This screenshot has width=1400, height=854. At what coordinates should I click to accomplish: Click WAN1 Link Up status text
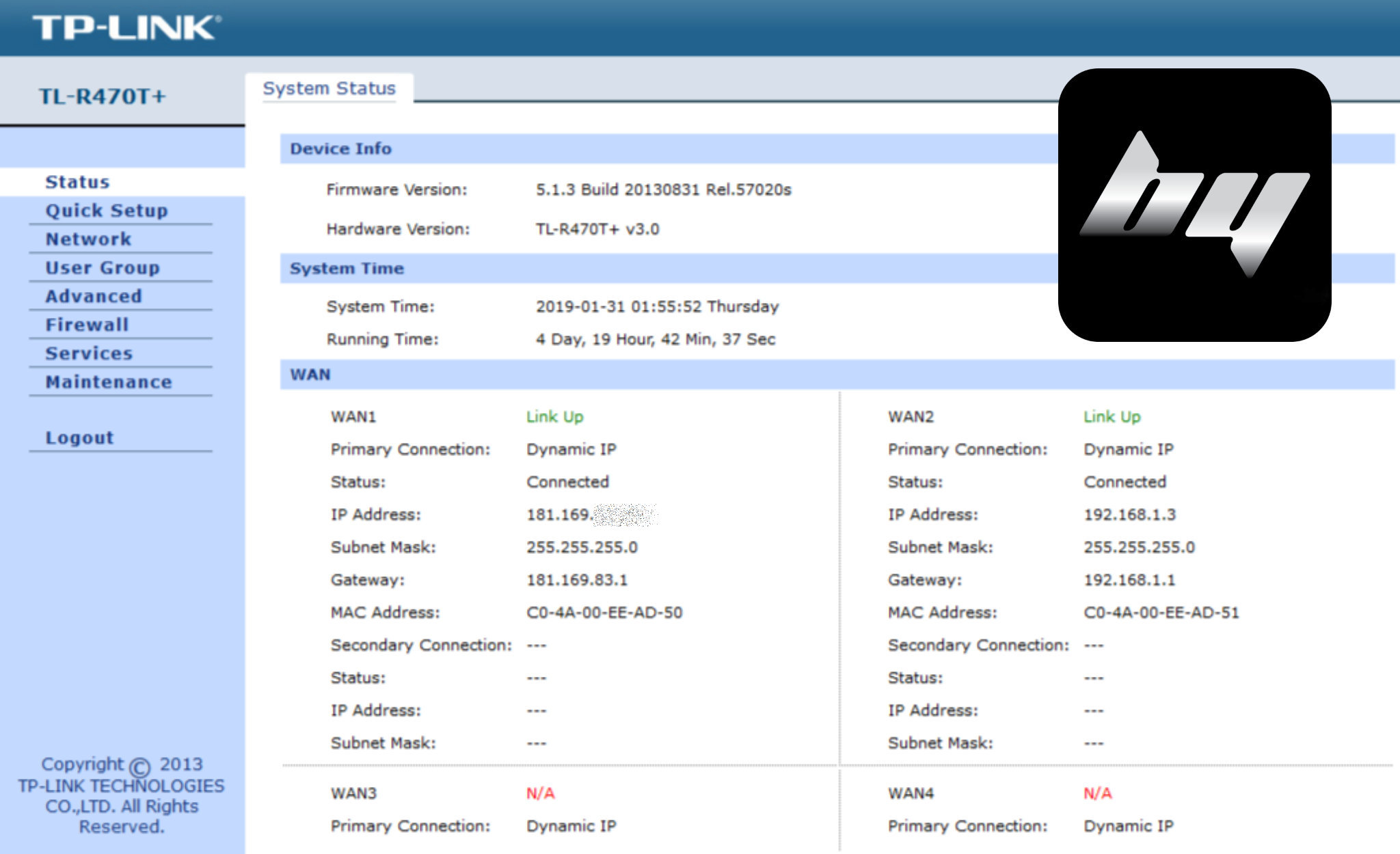click(x=554, y=416)
